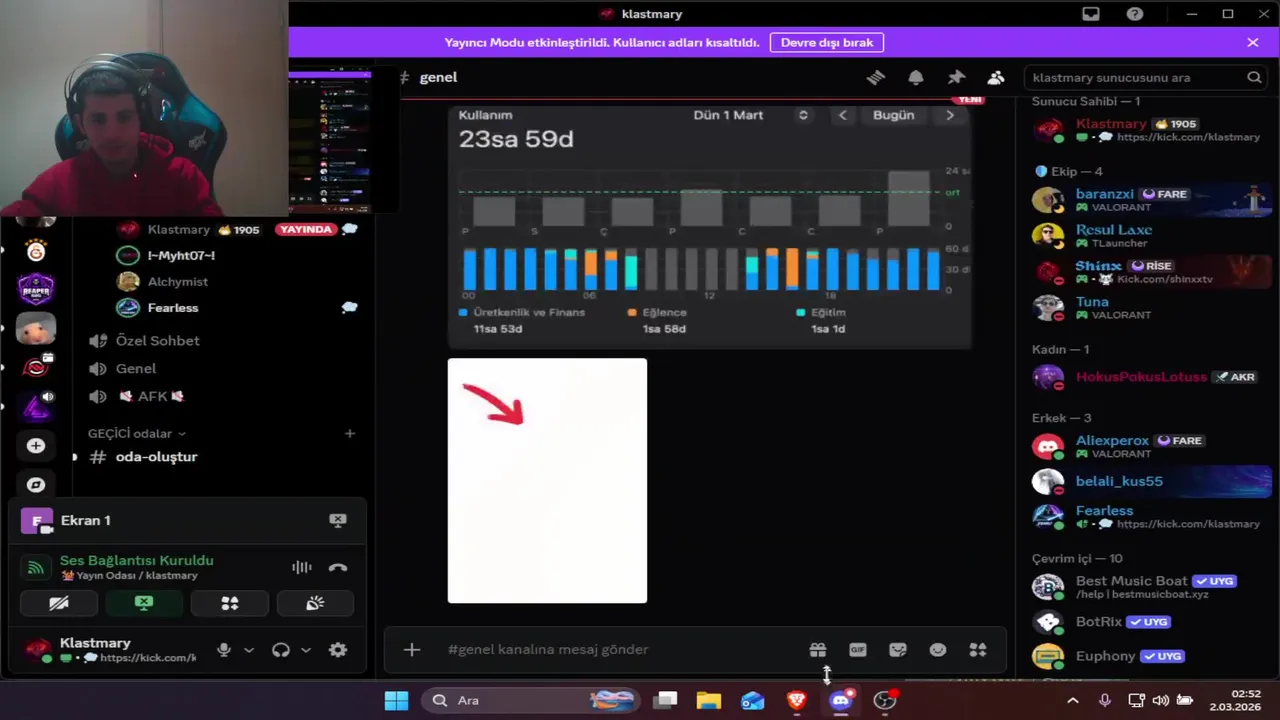Go to next day in usage chart
Screen dimensions: 1280x720
pyautogui.click(x=950, y=115)
